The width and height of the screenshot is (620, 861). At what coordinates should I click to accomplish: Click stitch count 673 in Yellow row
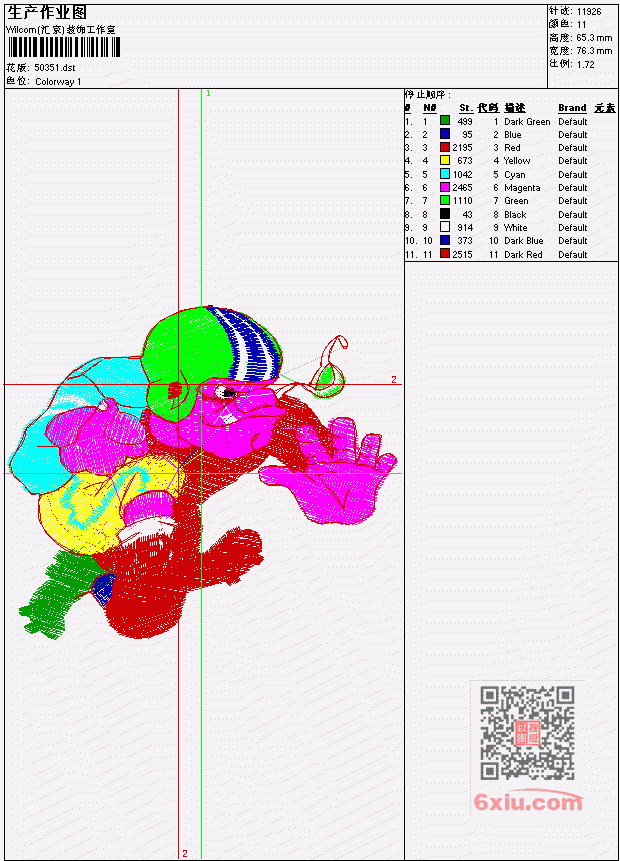pos(465,161)
